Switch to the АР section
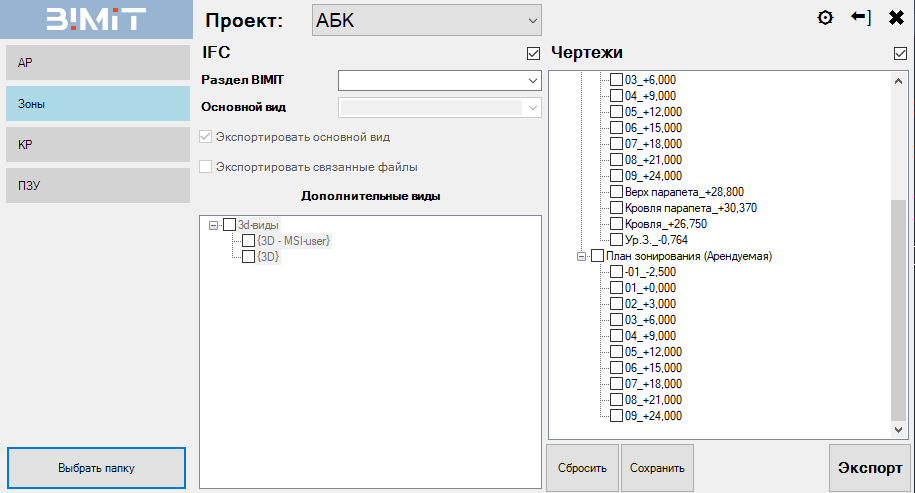The image size is (915, 493). pyautogui.click(x=96, y=62)
